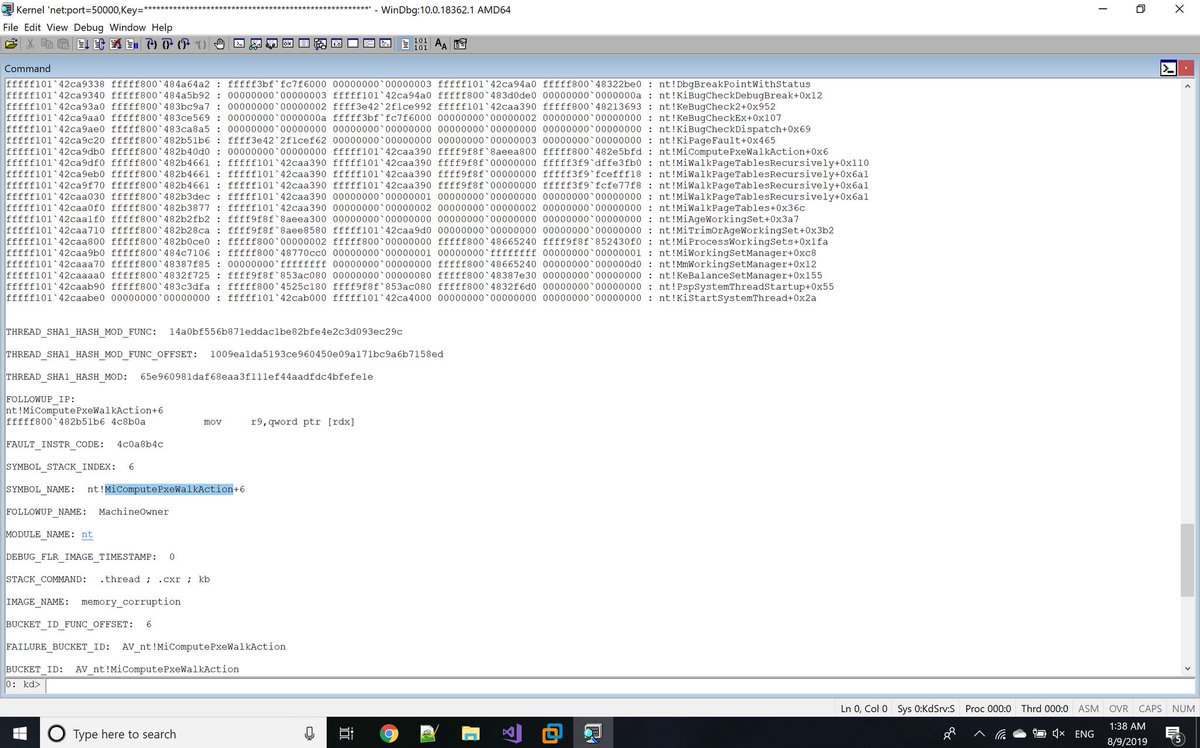Click the Windows Start button
The width and height of the screenshot is (1200, 748).
[20, 733]
